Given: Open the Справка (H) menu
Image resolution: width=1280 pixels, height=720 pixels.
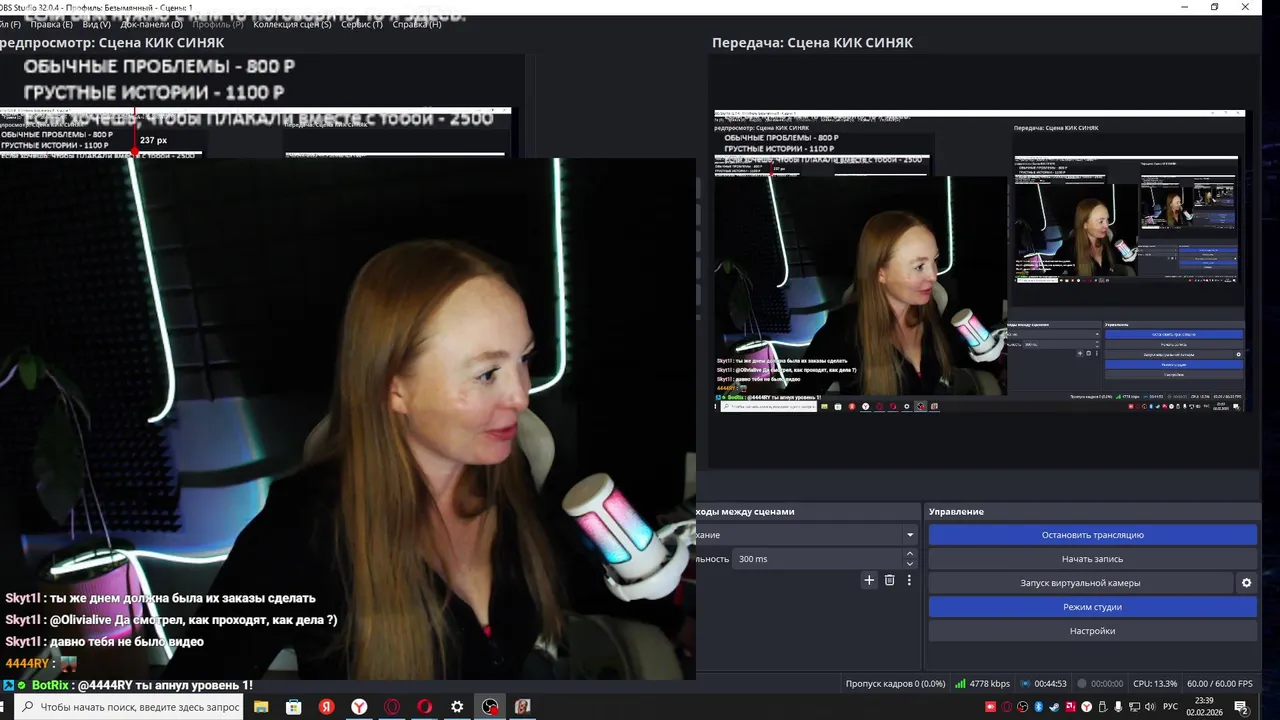Looking at the screenshot, I should point(416,24).
